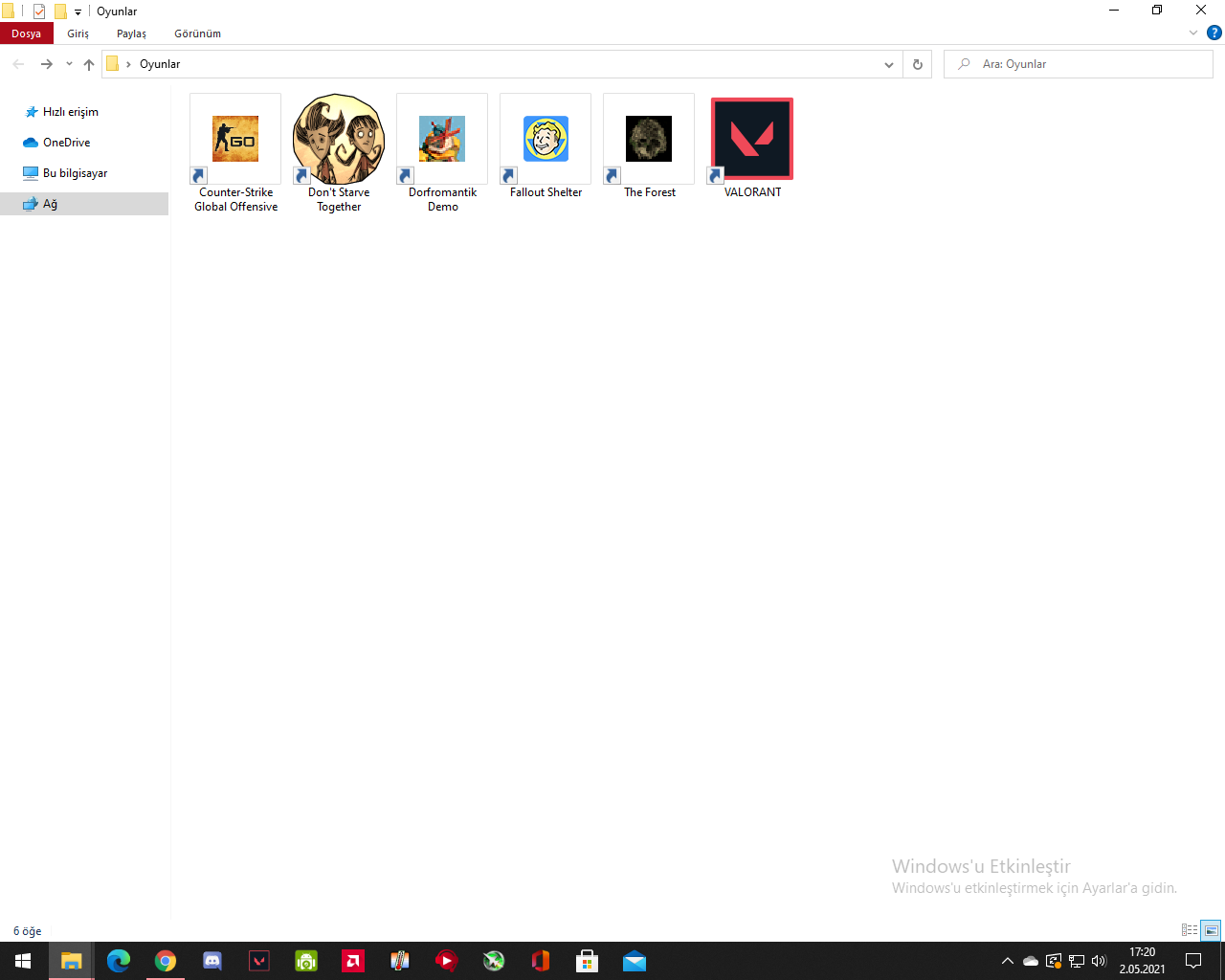Refresh the Oyunlar folder
Viewport: 1225px width, 980px height.
(x=917, y=64)
